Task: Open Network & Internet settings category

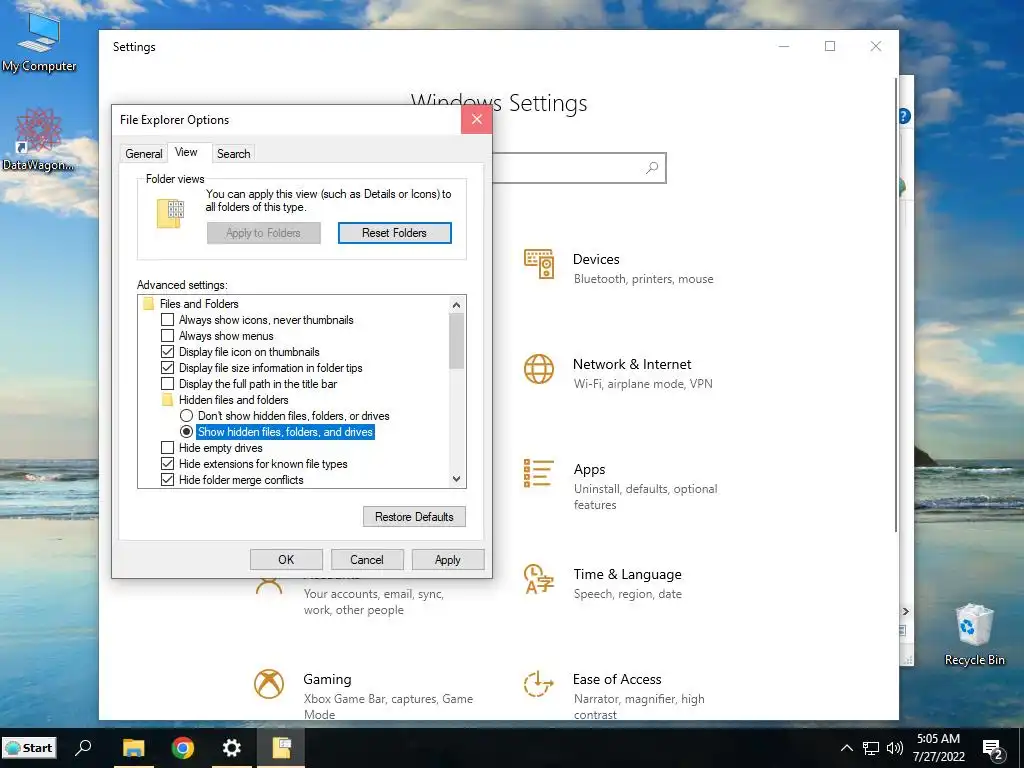Action: [620, 374]
